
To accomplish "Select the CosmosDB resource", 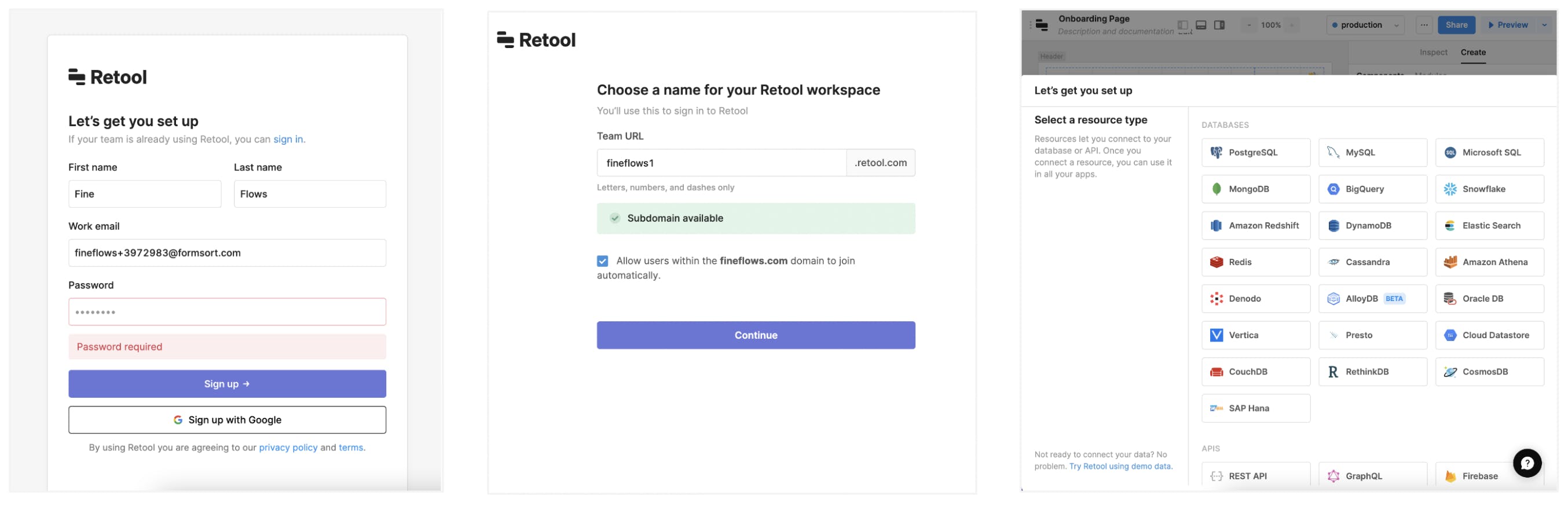I will click(1489, 372).
